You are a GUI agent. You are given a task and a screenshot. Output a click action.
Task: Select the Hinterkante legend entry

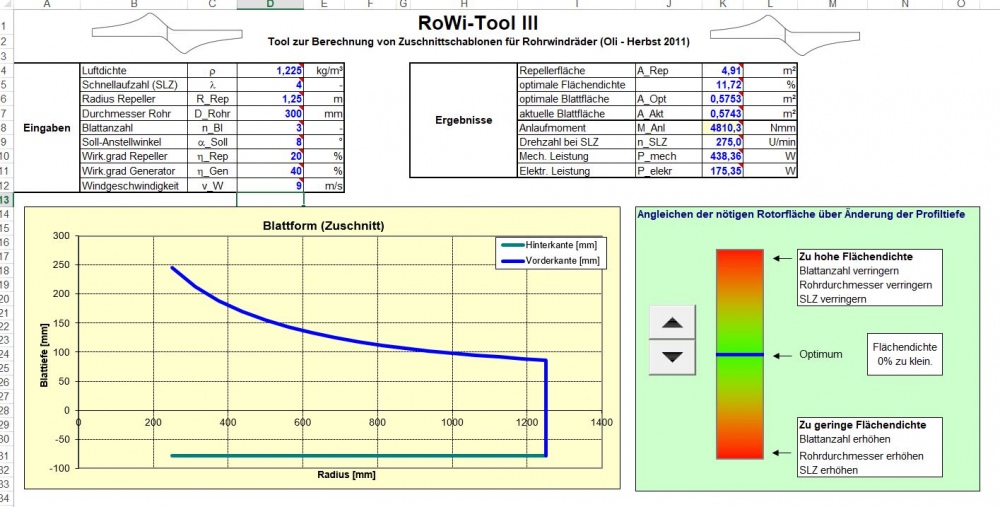(x=545, y=245)
